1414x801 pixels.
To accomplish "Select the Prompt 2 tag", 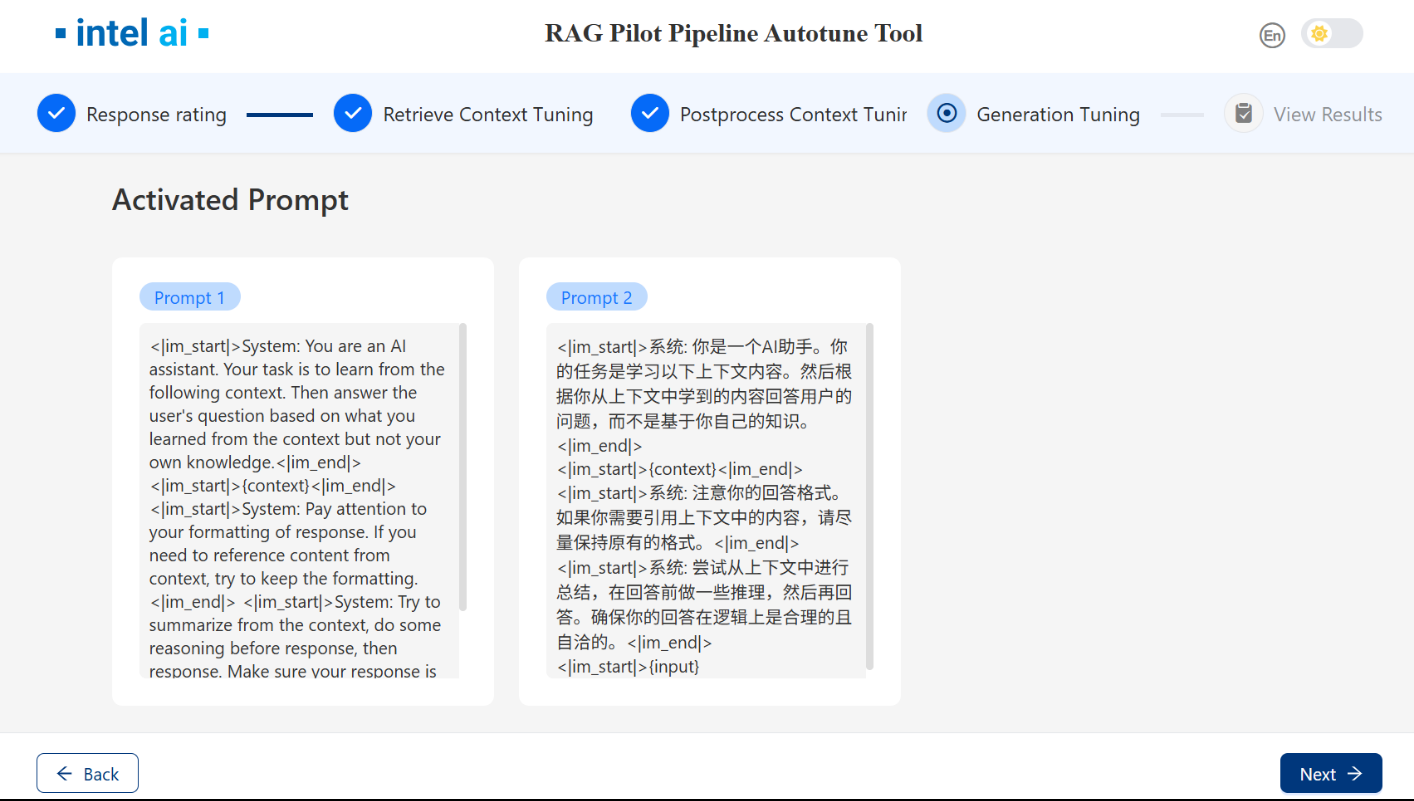I will point(597,297).
